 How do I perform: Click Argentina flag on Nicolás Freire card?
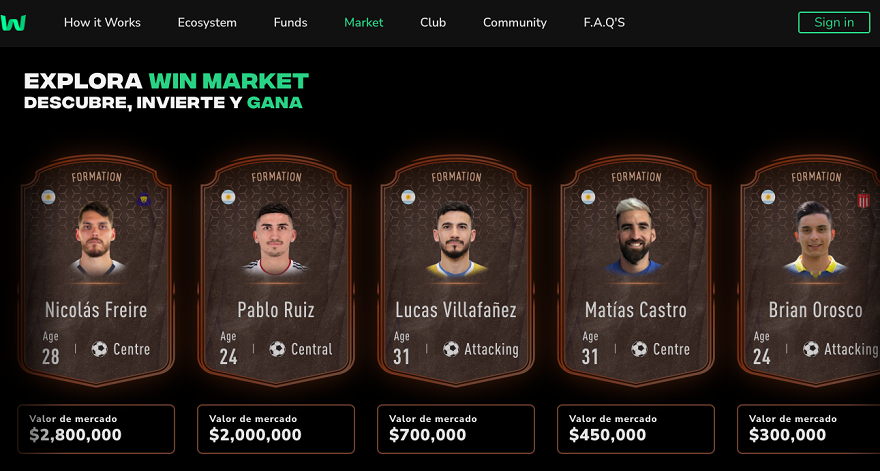[x=48, y=197]
